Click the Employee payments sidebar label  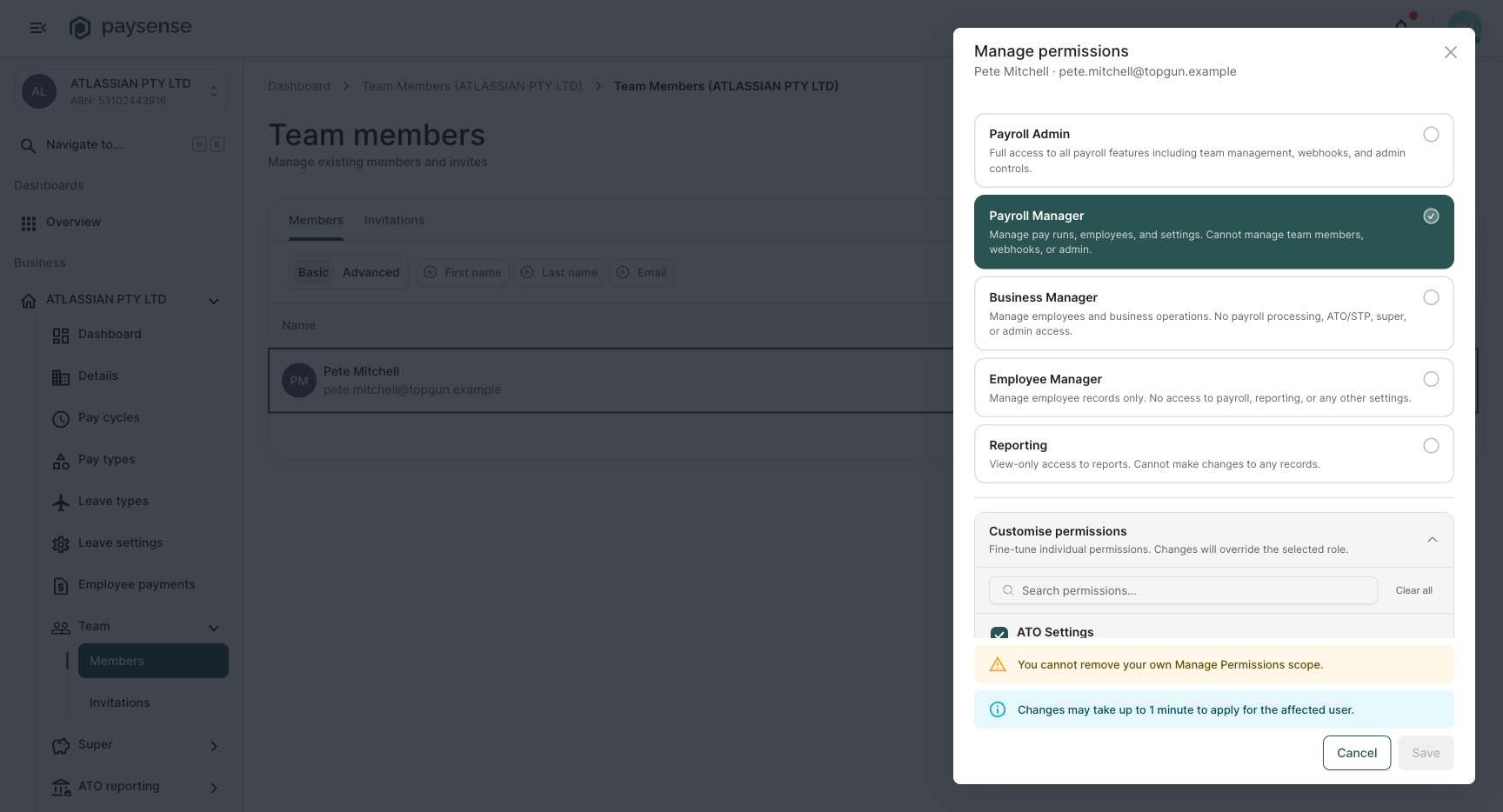coord(137,584)
